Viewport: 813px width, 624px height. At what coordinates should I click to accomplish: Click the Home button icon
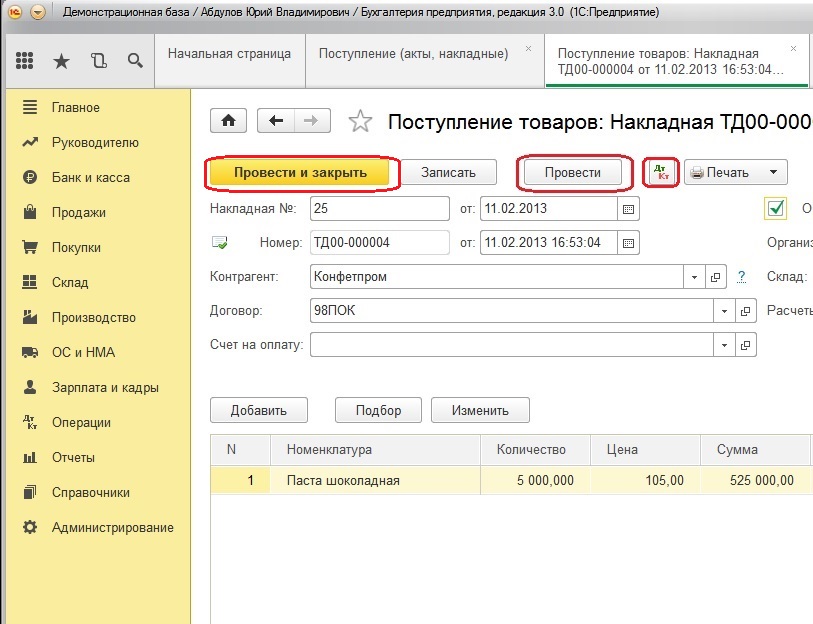228,121
